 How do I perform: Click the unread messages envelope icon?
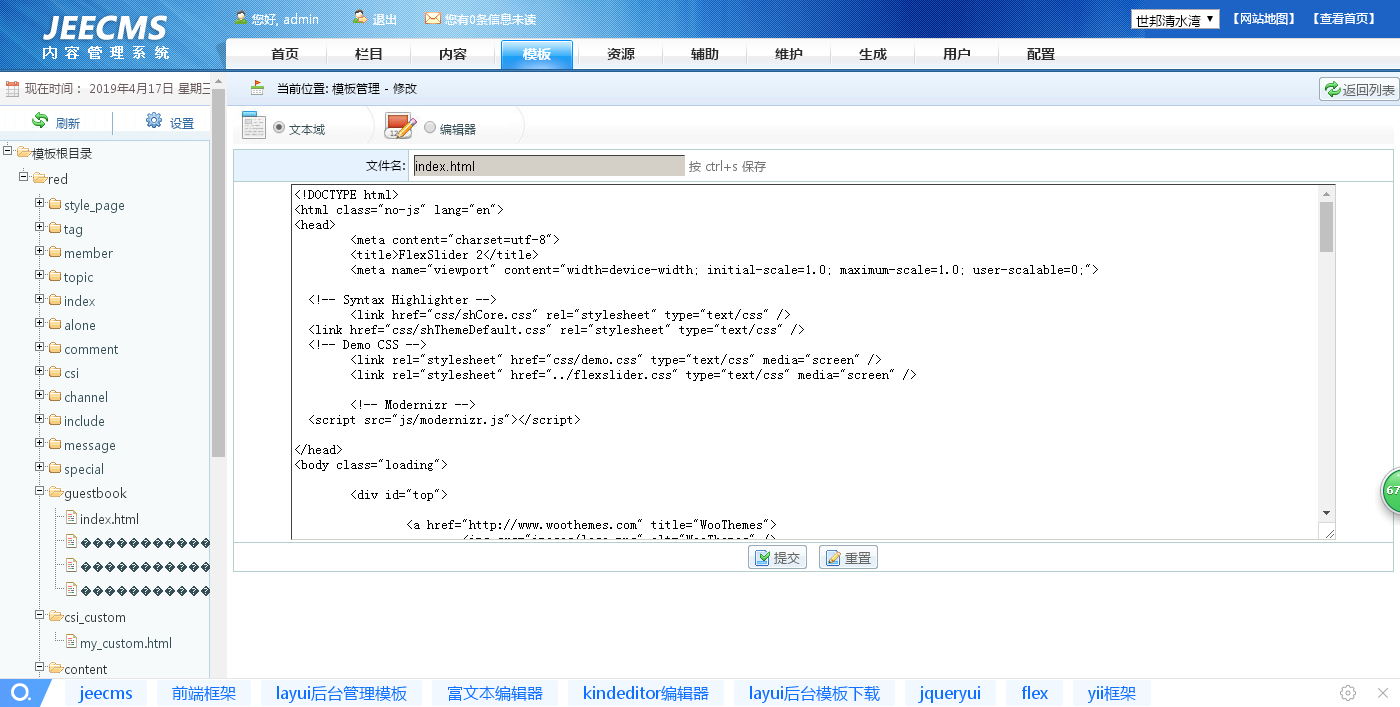coord(433,18)
